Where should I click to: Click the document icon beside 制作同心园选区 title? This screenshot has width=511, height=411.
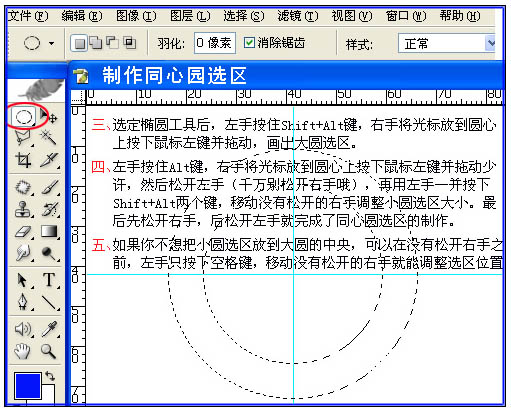click(x=81, y=76)
